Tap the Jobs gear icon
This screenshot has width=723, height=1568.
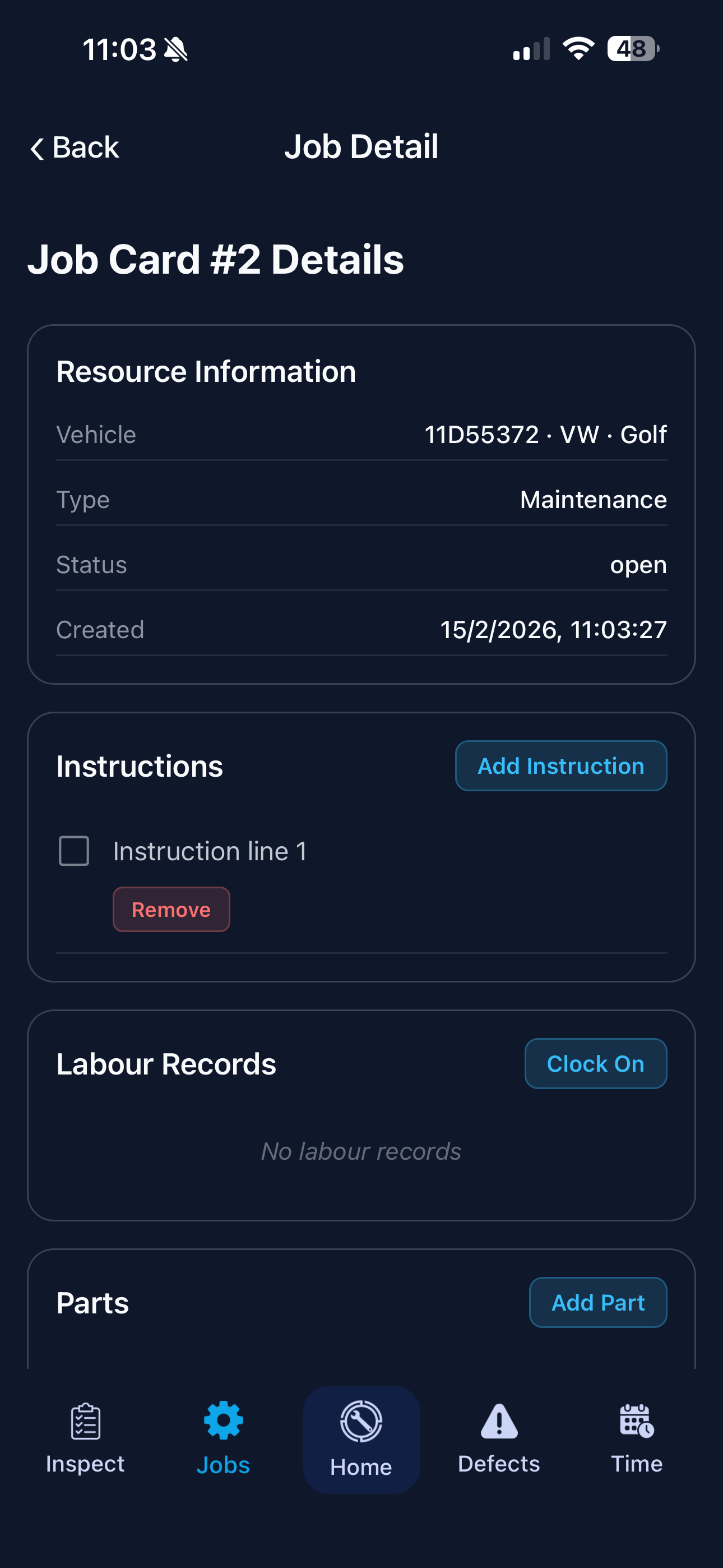point(224,1421)
